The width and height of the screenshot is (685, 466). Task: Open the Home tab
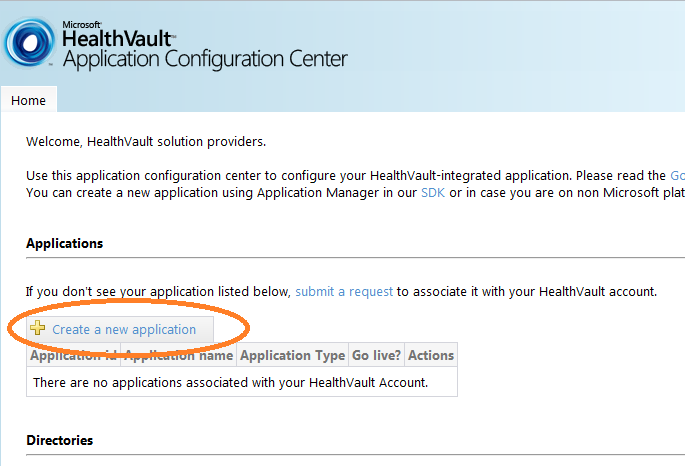28,100
